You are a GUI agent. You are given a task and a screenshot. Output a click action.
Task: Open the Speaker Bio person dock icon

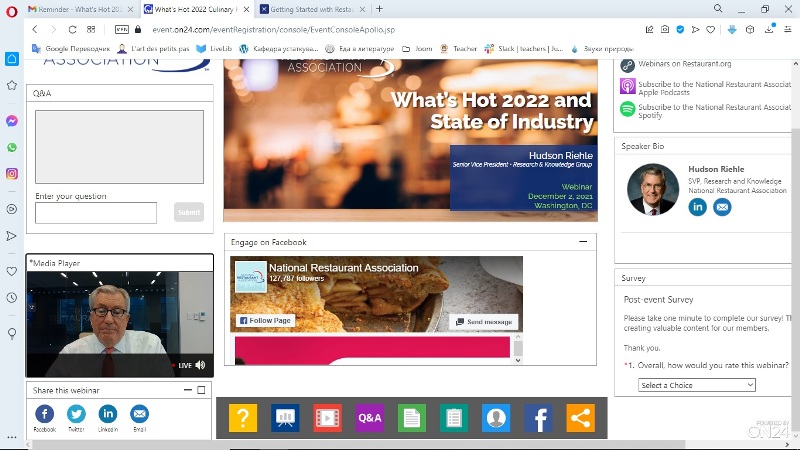coord(496,418)
